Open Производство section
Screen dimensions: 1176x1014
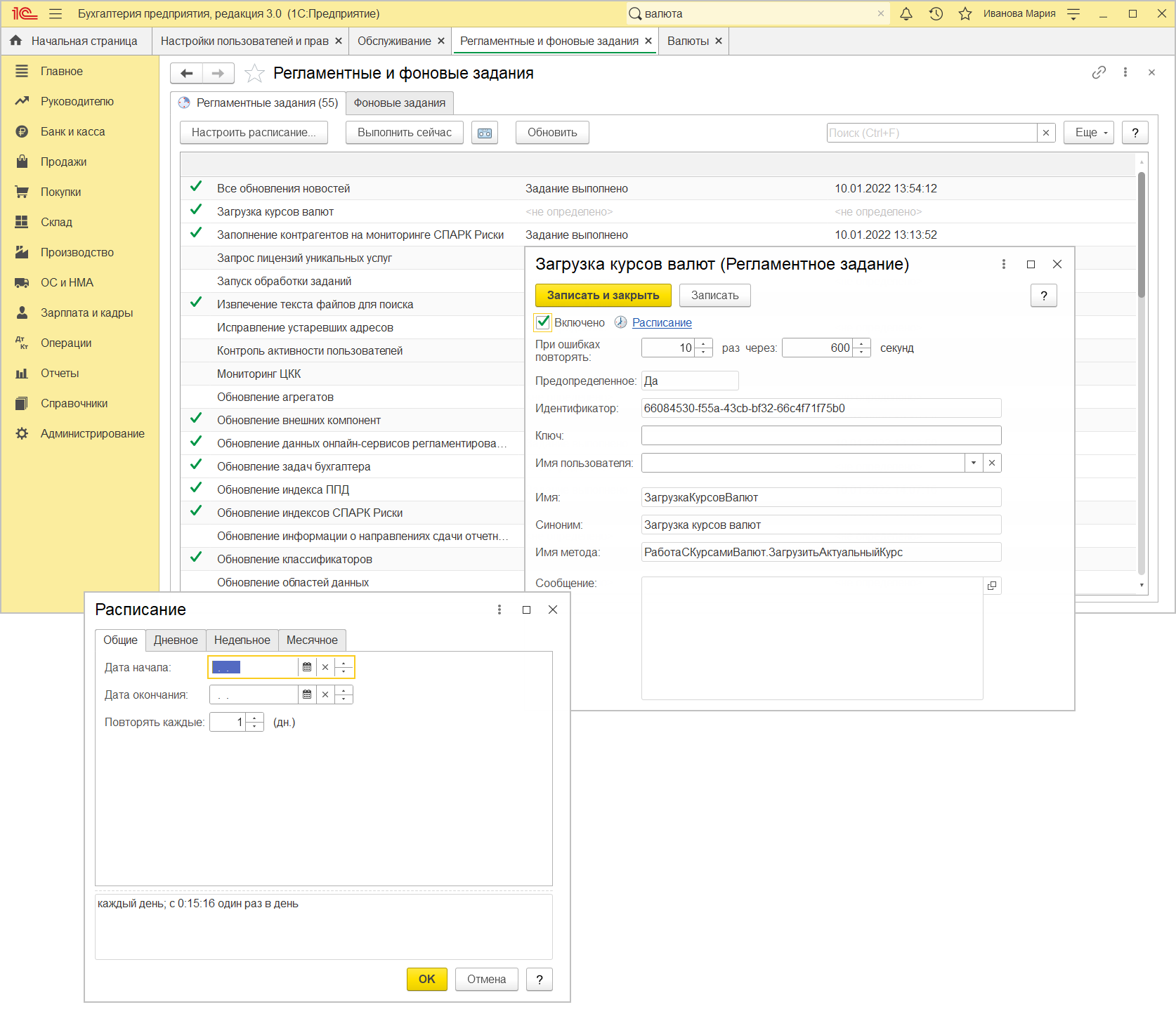click(x=64, y=252)
